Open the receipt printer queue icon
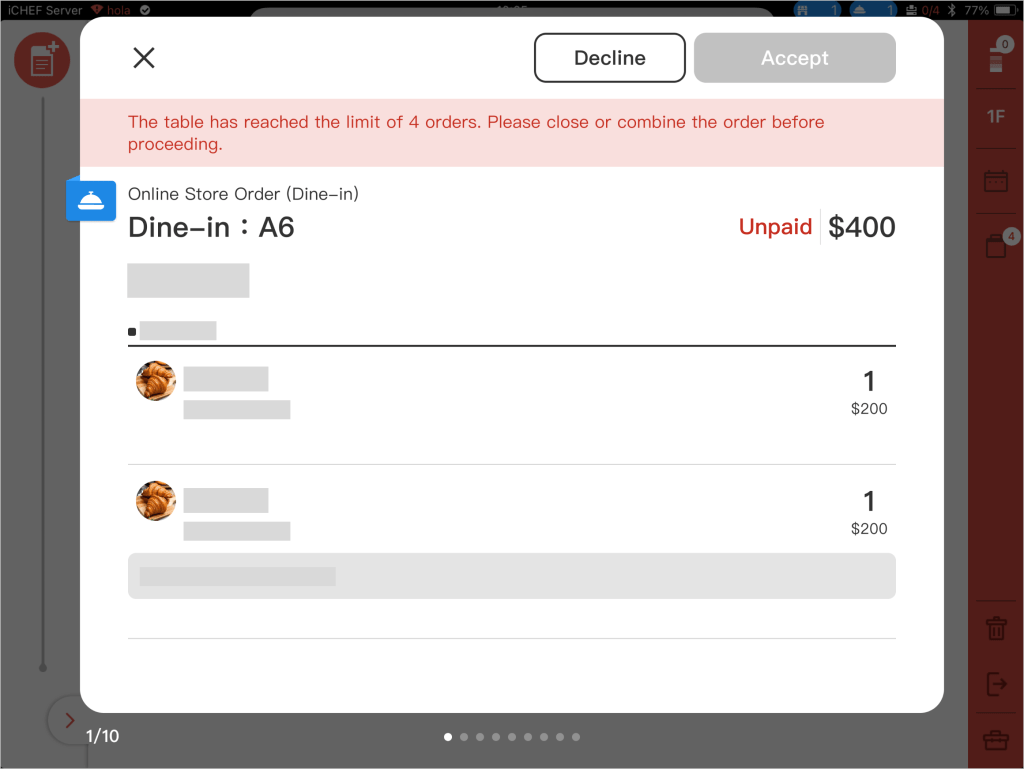Screen dimensions: 1024x769 click(995, 58)
